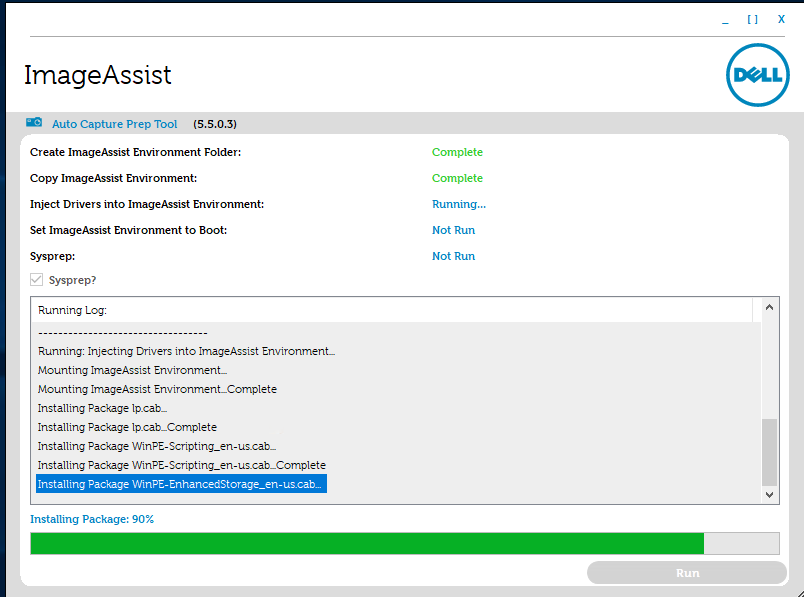Select the highlighted WinPE-EnhancedStorage_en-us.cab log line
The width and height of the screenshot is (804, 597).
(181, 484)
